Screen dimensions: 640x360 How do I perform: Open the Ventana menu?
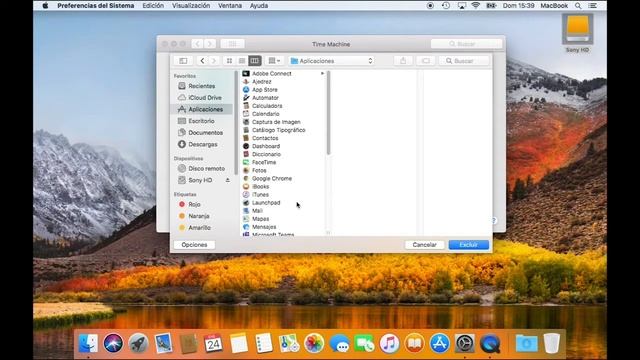point(230,6)
